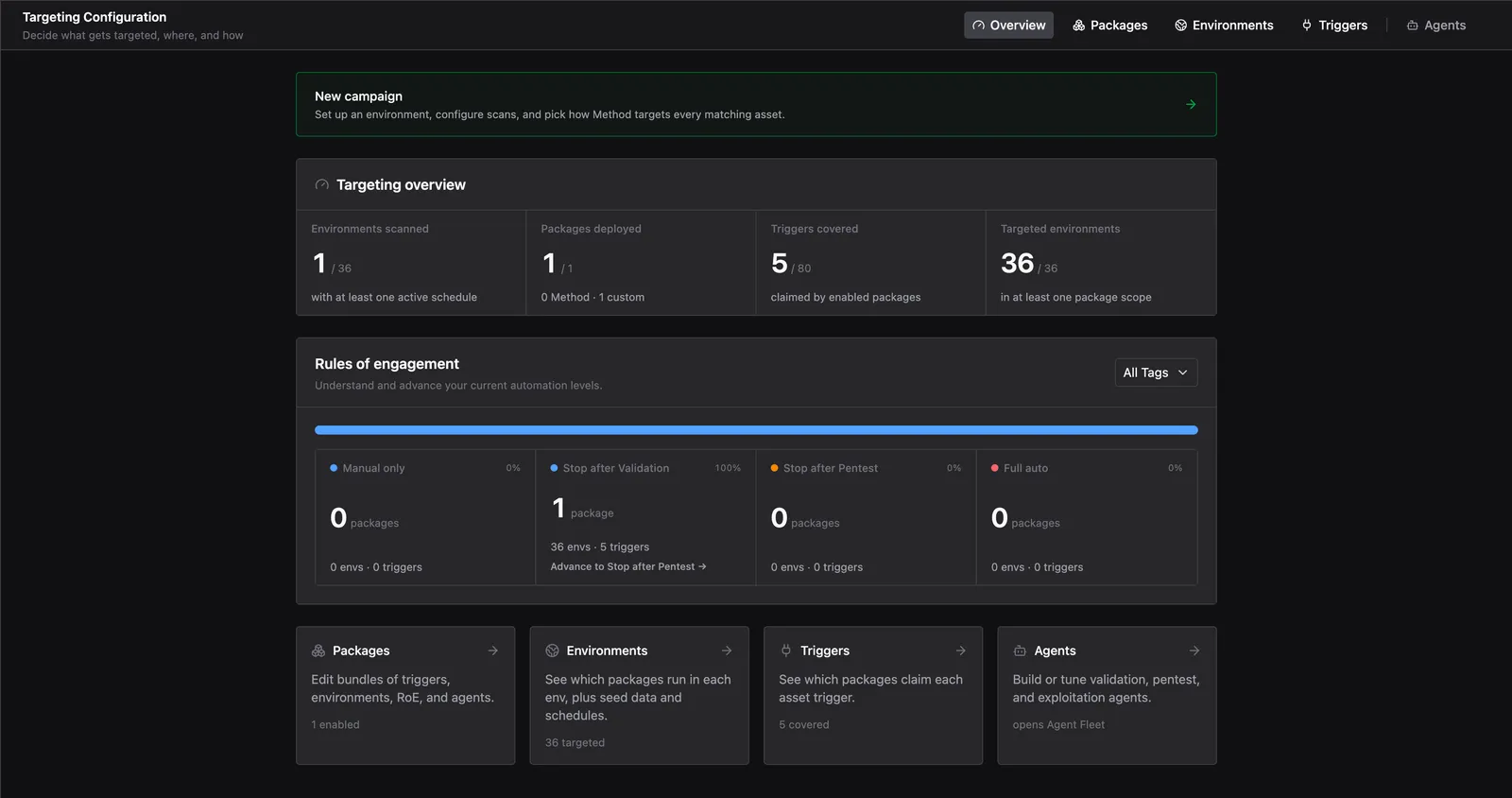
Task: Click the globe icon on Environments card
Action: (553, 651)
